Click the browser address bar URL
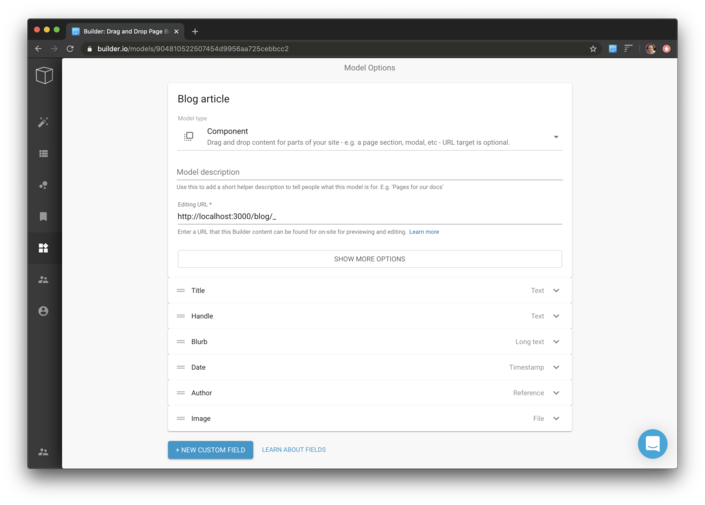Image resolution: width=705 pixels, height=505 pixels. pos(193,49)
